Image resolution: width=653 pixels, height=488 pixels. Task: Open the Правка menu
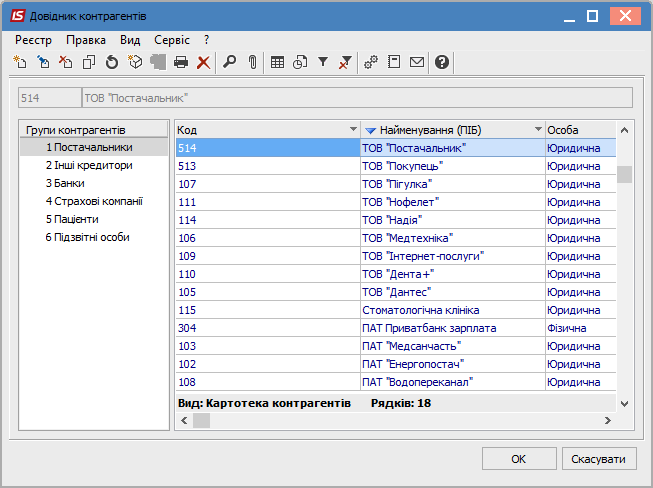[86, 40]
